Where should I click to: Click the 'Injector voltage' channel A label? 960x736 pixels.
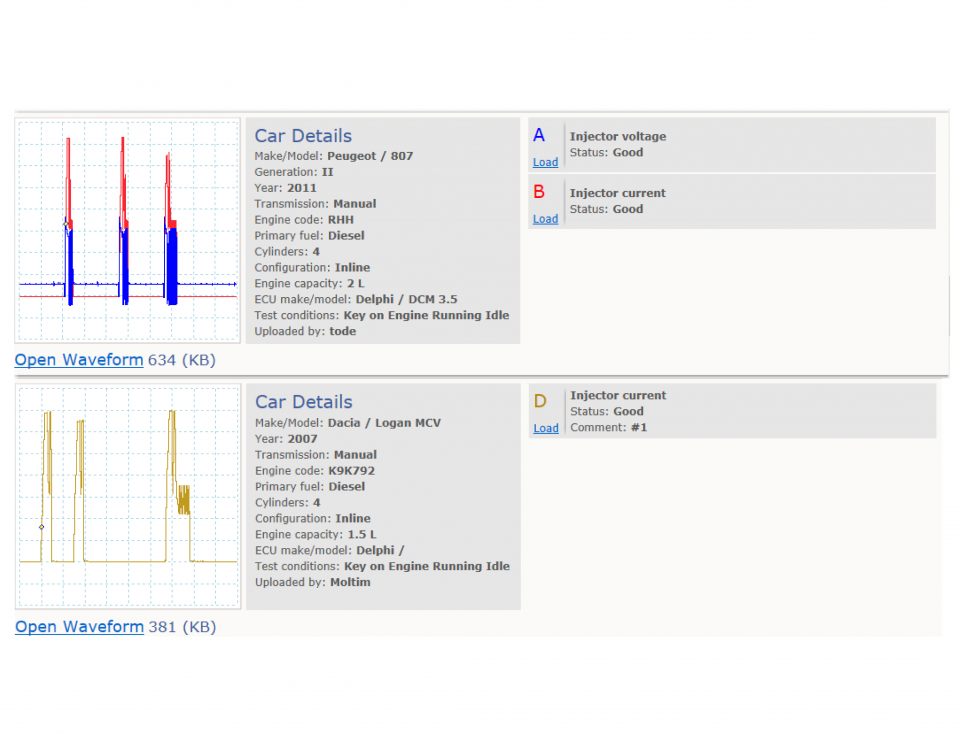point(618,137)
